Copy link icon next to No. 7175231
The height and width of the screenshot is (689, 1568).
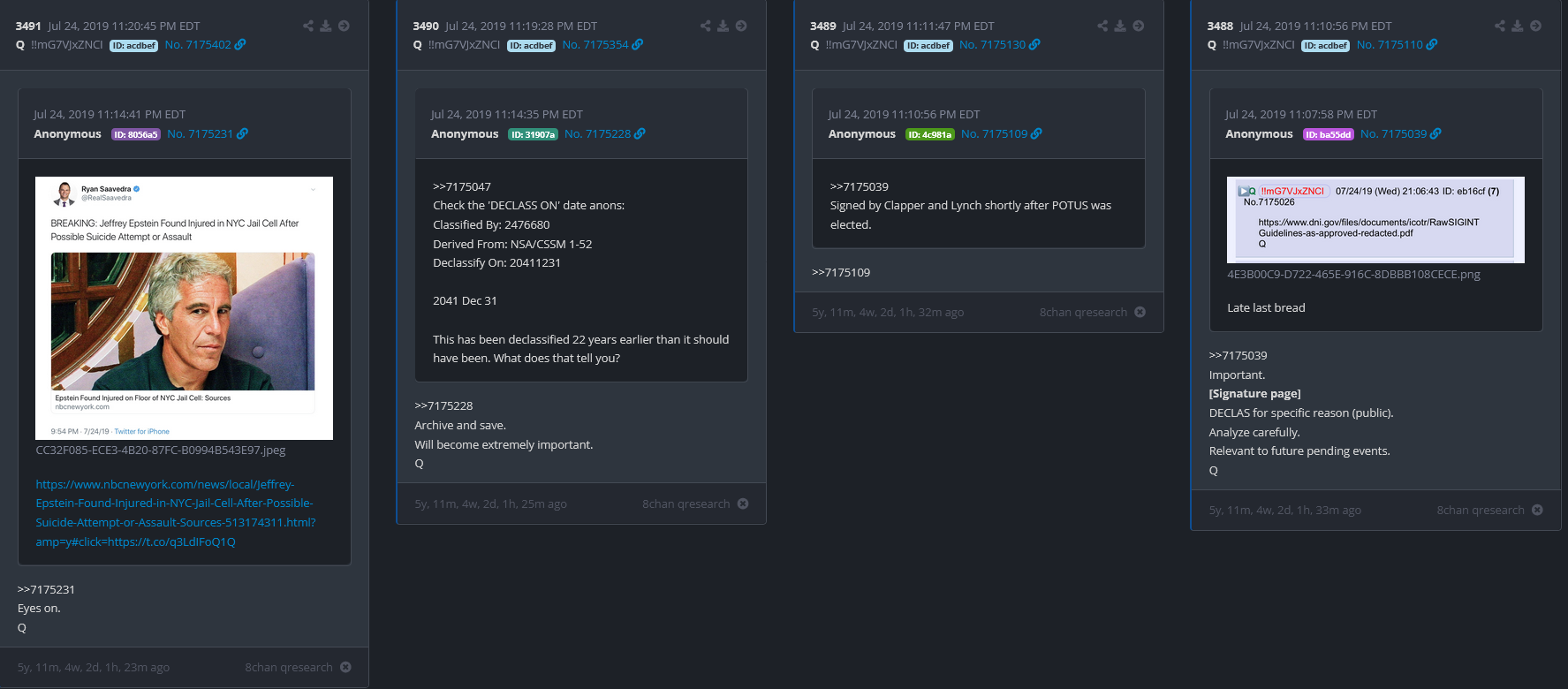click(x=242, y=133)
